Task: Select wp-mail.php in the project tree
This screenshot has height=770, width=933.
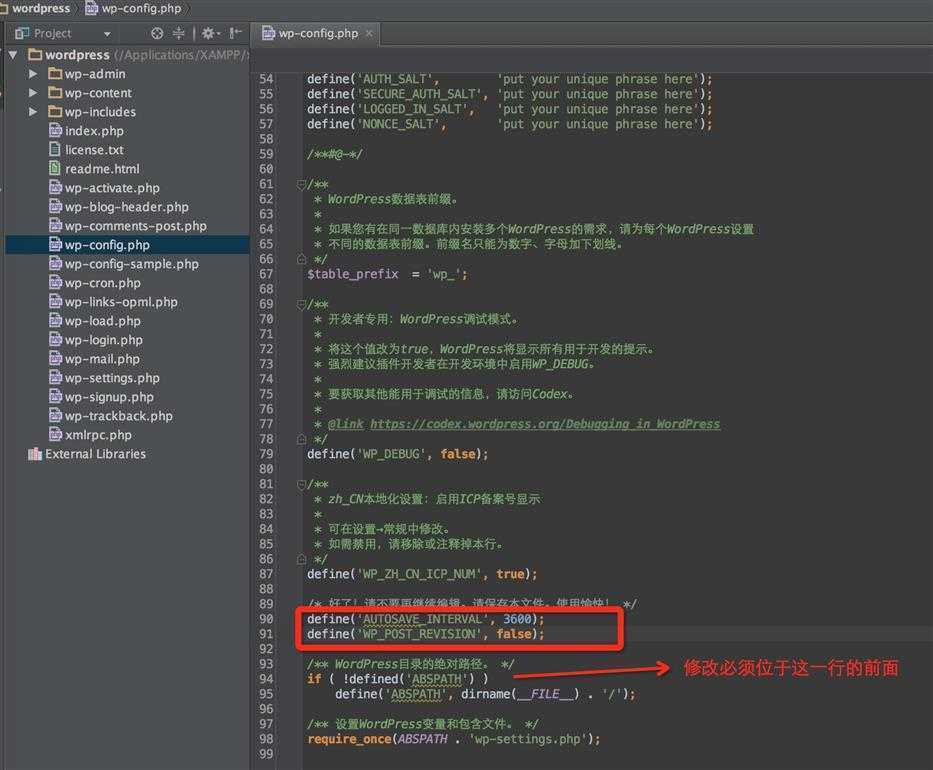Action: click(102, 359)
